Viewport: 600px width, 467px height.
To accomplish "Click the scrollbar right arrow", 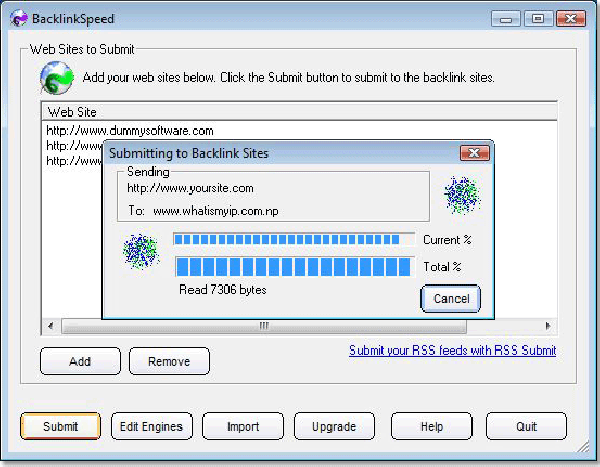I will pos(548,326).
